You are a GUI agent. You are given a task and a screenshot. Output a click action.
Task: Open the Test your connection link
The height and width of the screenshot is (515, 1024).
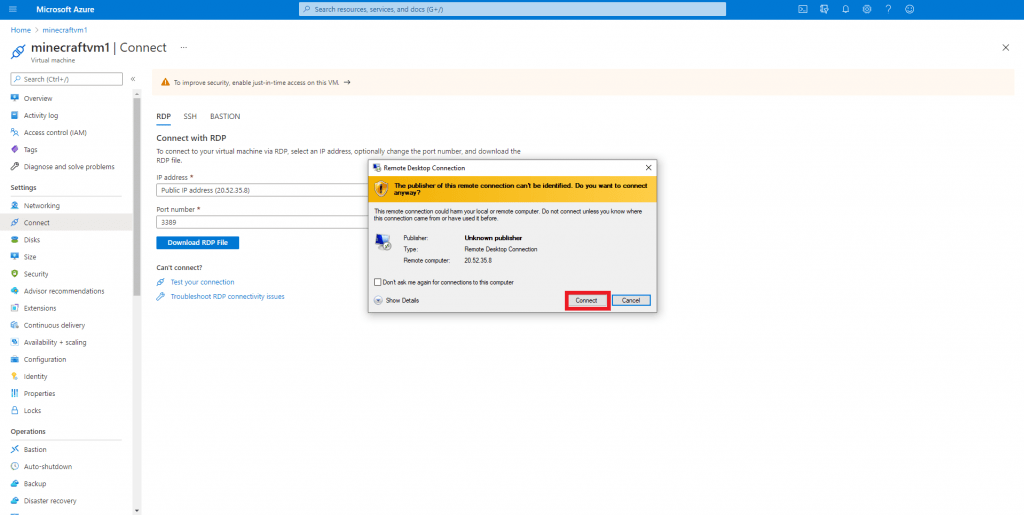[x=202, y=282]
